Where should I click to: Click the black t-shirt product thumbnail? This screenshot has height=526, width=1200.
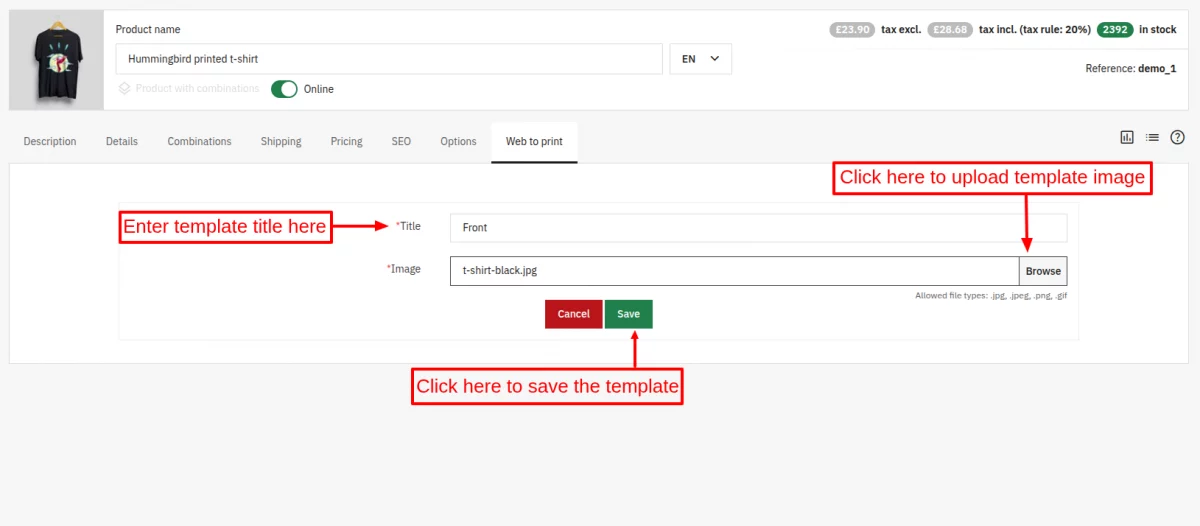click(56, 60)
